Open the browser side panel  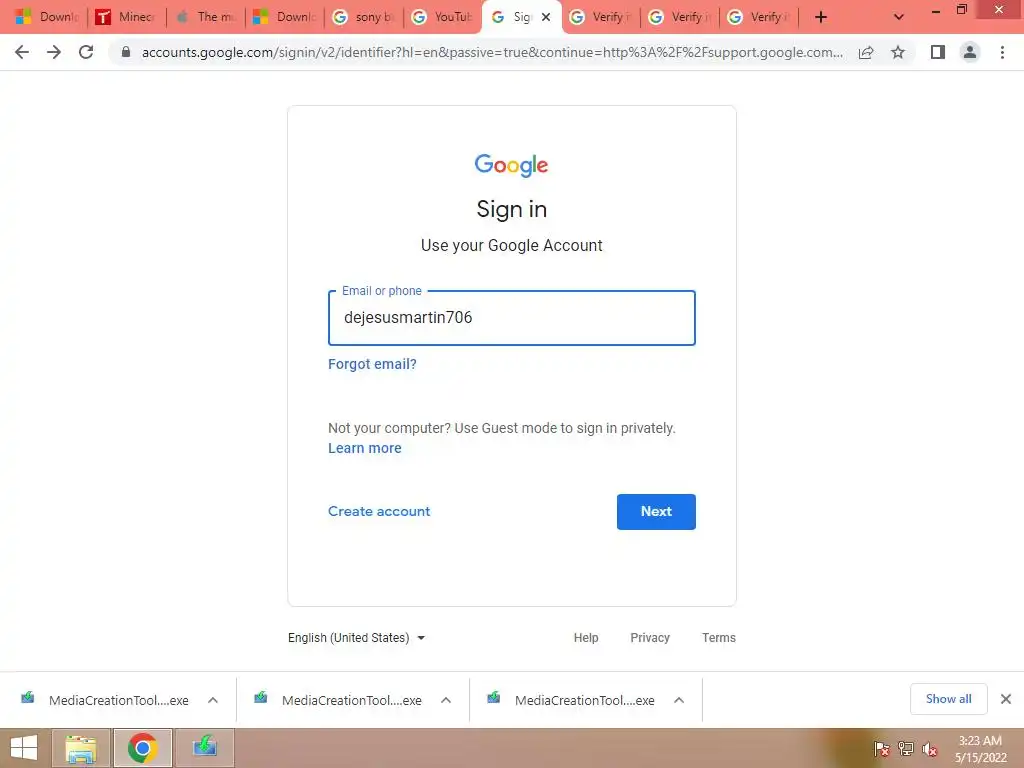(x=938, y=52)
